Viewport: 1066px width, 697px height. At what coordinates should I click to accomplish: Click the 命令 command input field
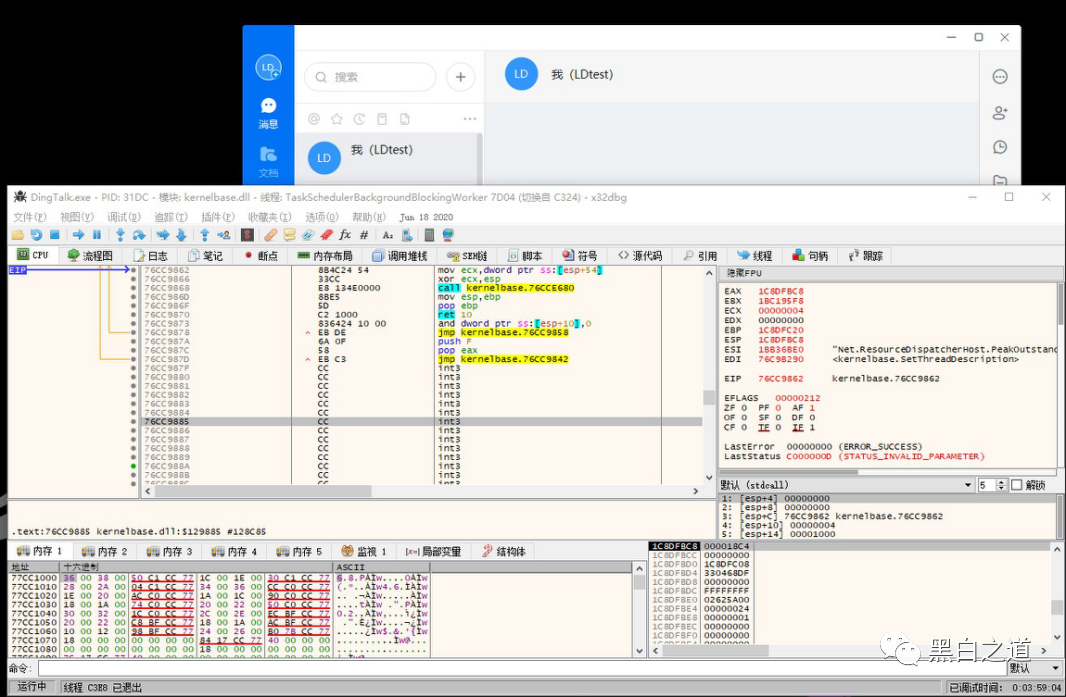tap(521, 668)
